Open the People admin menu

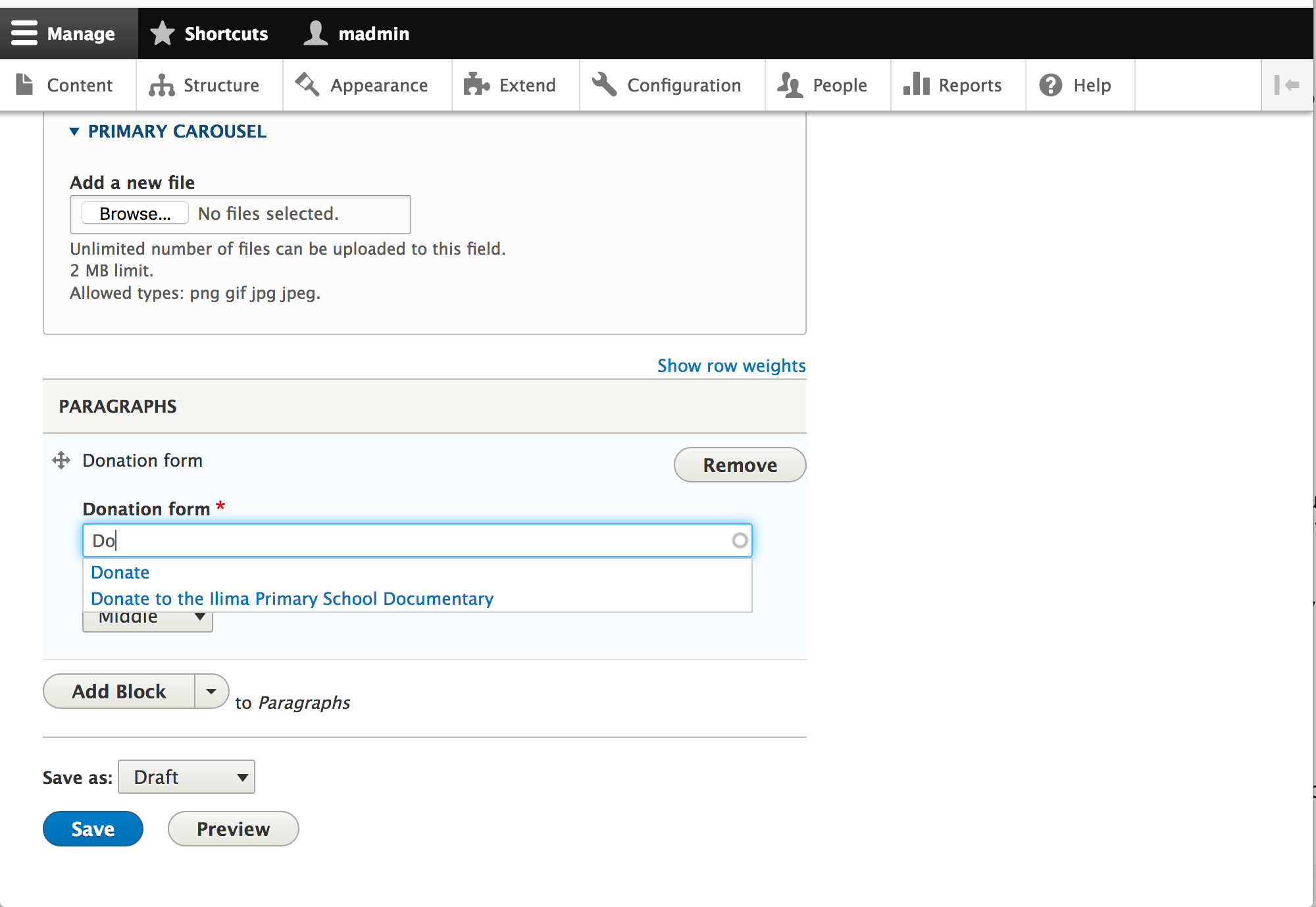[826, 84]
